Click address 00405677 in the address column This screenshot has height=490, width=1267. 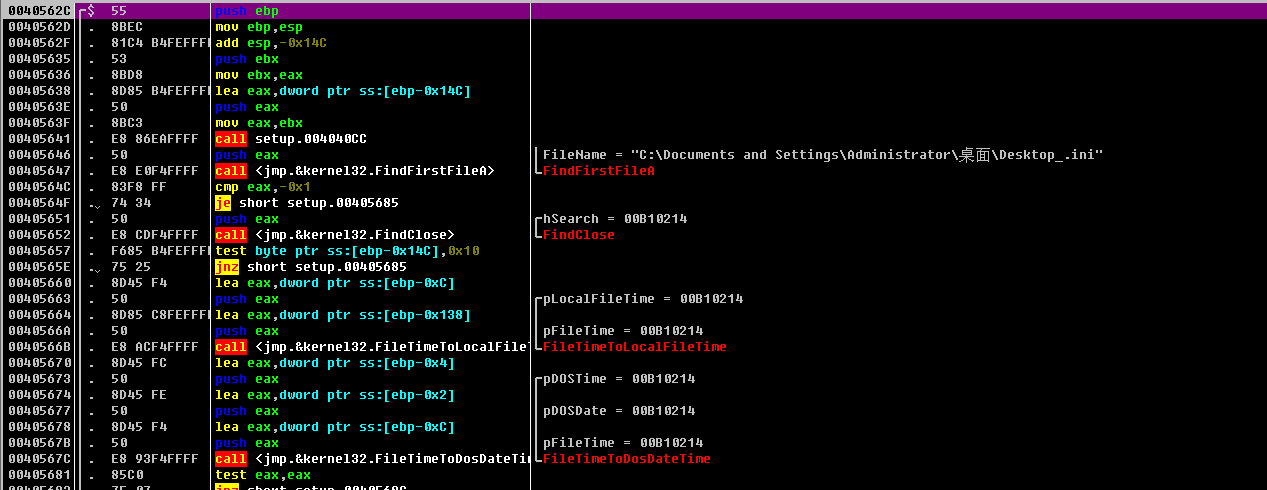tap(40, 411)
